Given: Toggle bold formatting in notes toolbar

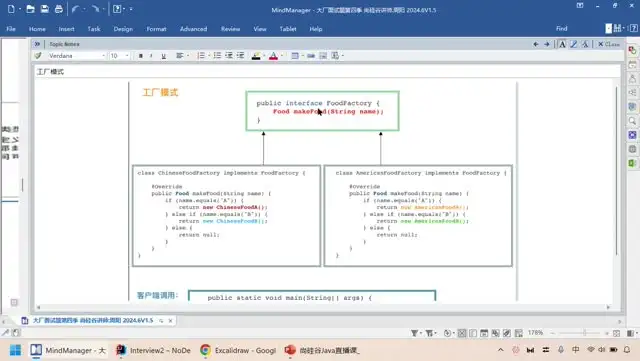Looking at the screenshot, I should tap(140, 56).
